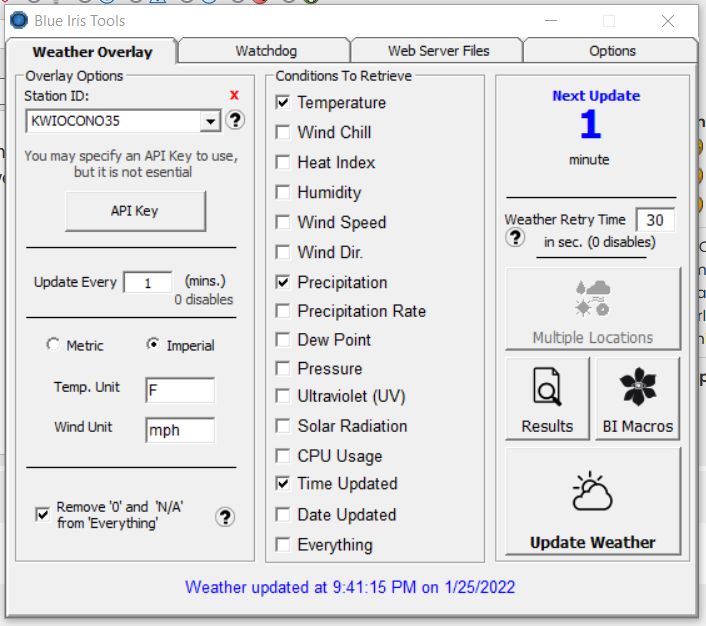Switch to the Web Server Files tab
Viewport: 706px width, 626px height.
point(438,51)
